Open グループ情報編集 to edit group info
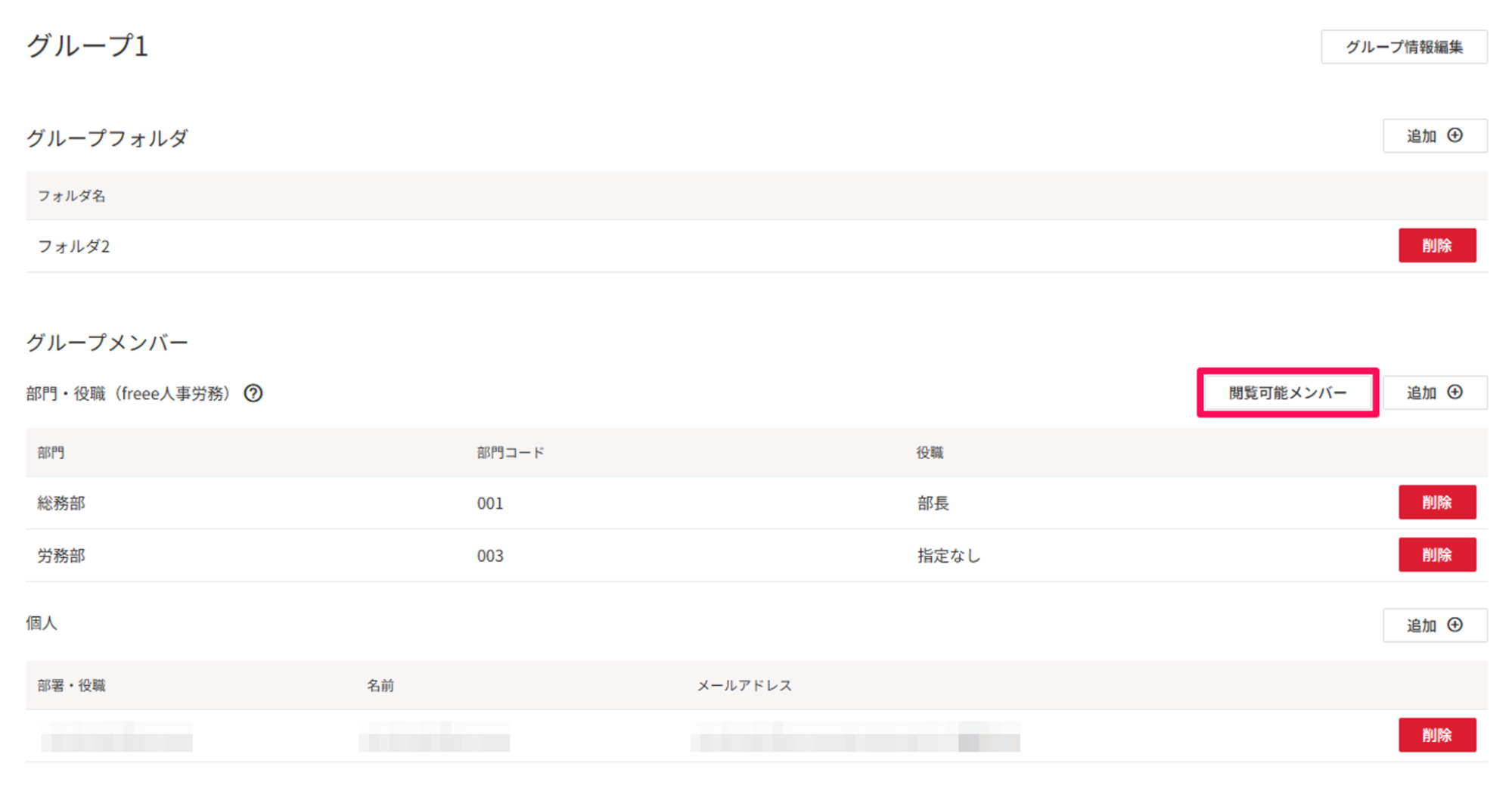The image size is (1512, 794). [1404, 47]
